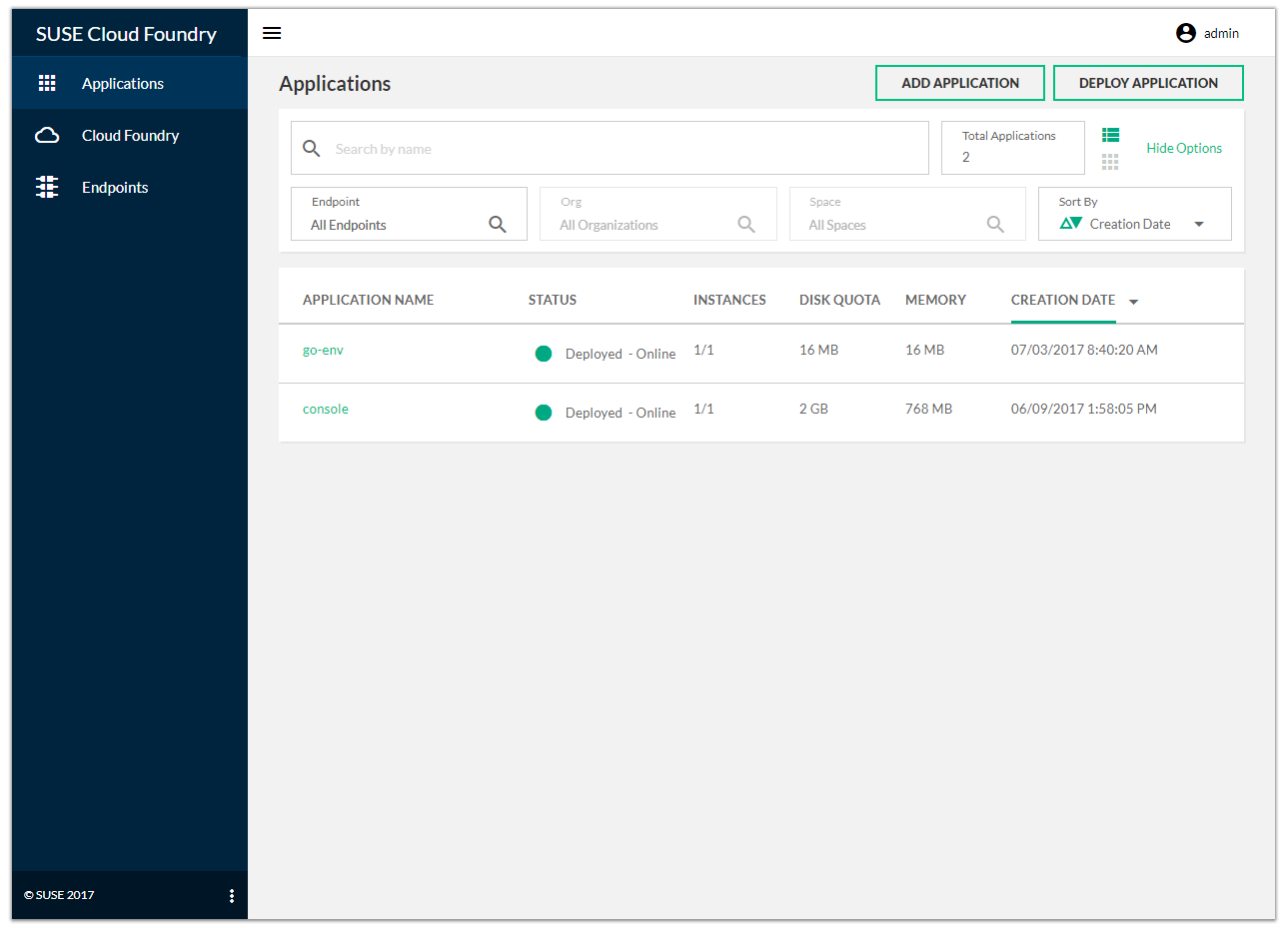Click the SUSE Cloud Foundry title

click(126, 34)
